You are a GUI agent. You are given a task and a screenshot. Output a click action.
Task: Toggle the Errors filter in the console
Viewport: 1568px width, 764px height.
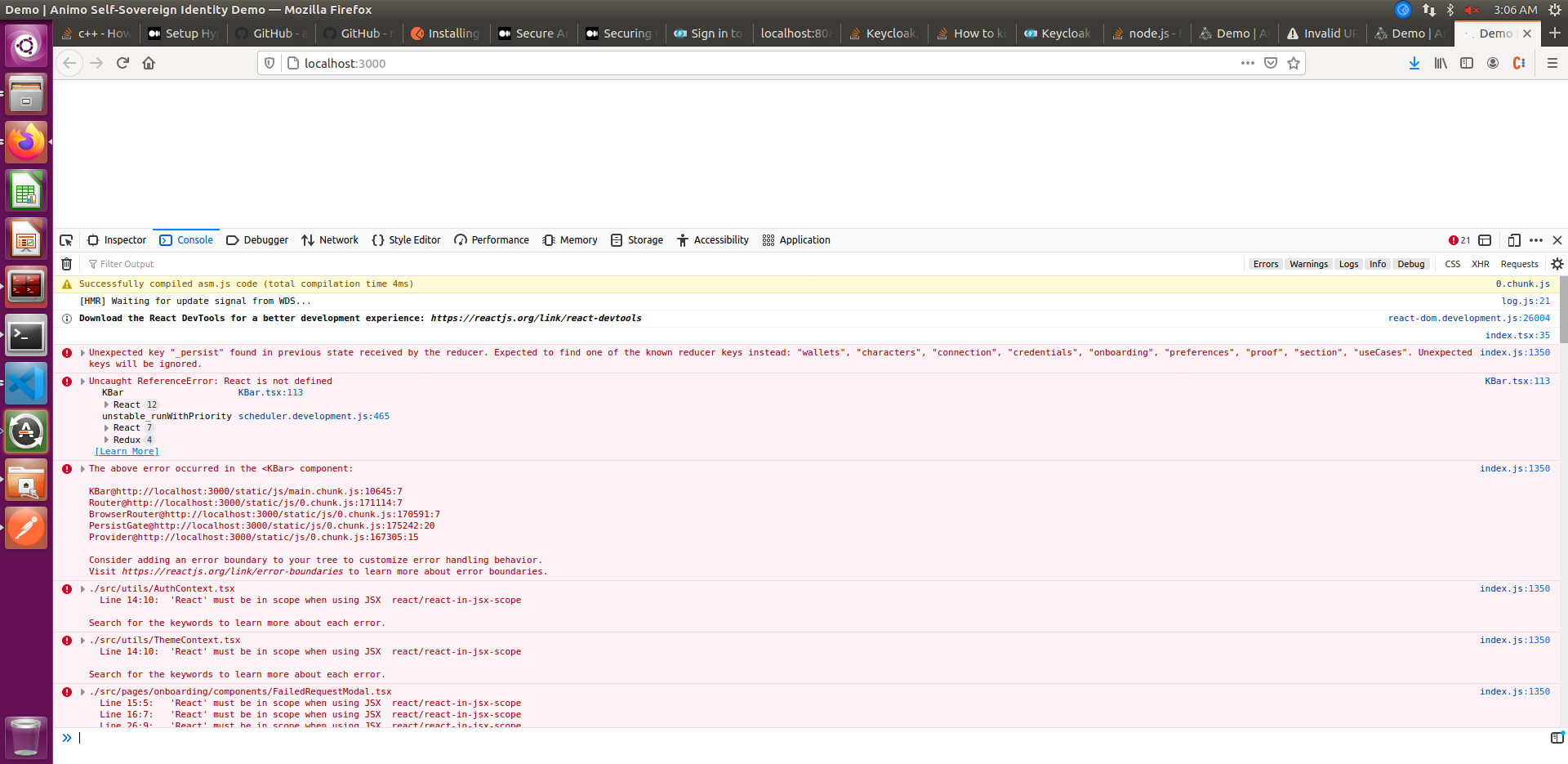(1265, 263)
